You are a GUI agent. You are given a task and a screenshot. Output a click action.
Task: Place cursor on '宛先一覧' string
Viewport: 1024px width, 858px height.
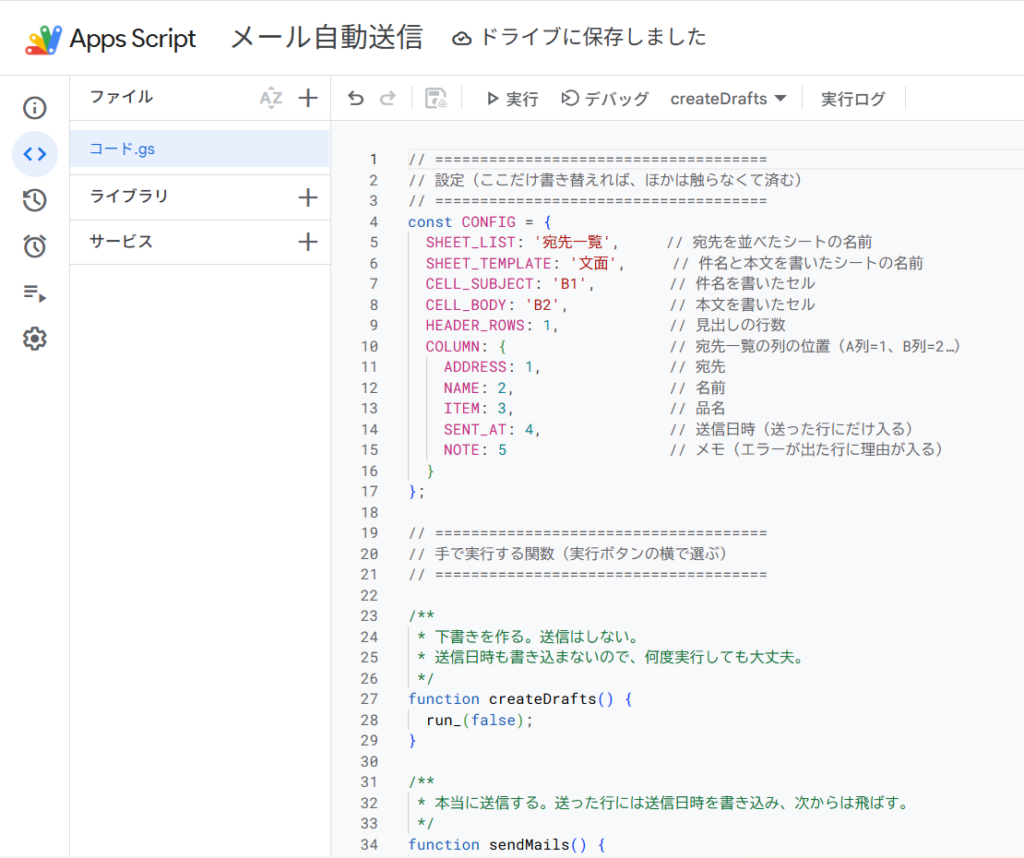[572, 242]
